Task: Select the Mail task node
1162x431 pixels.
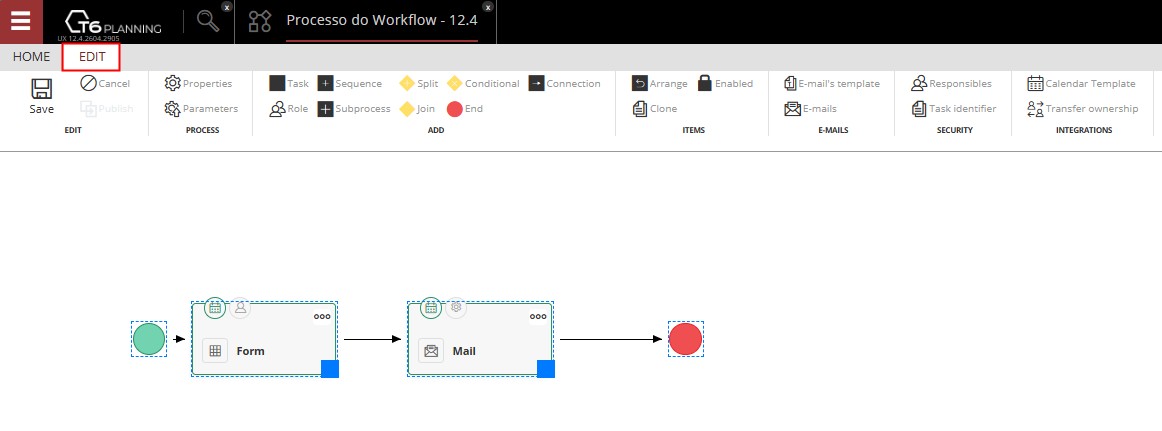Action: pyautogui.click(x=480, y=339)
